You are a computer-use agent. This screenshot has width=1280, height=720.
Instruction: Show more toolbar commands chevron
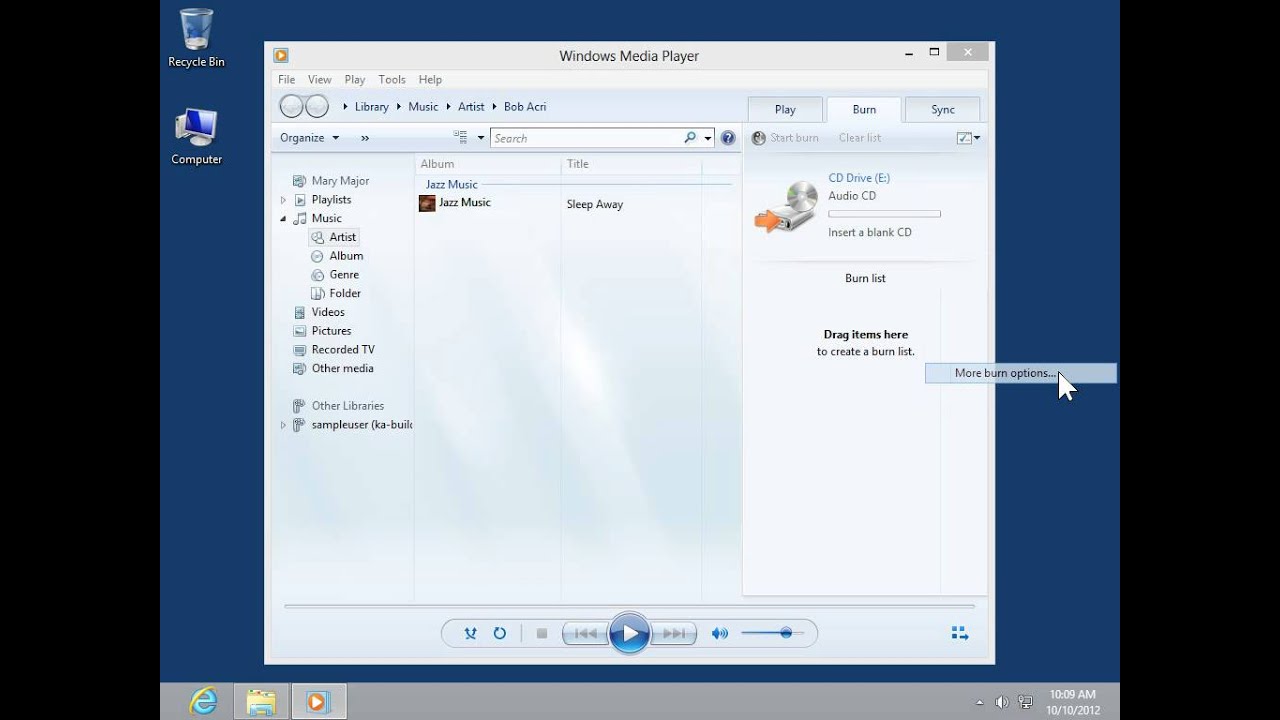365,138
